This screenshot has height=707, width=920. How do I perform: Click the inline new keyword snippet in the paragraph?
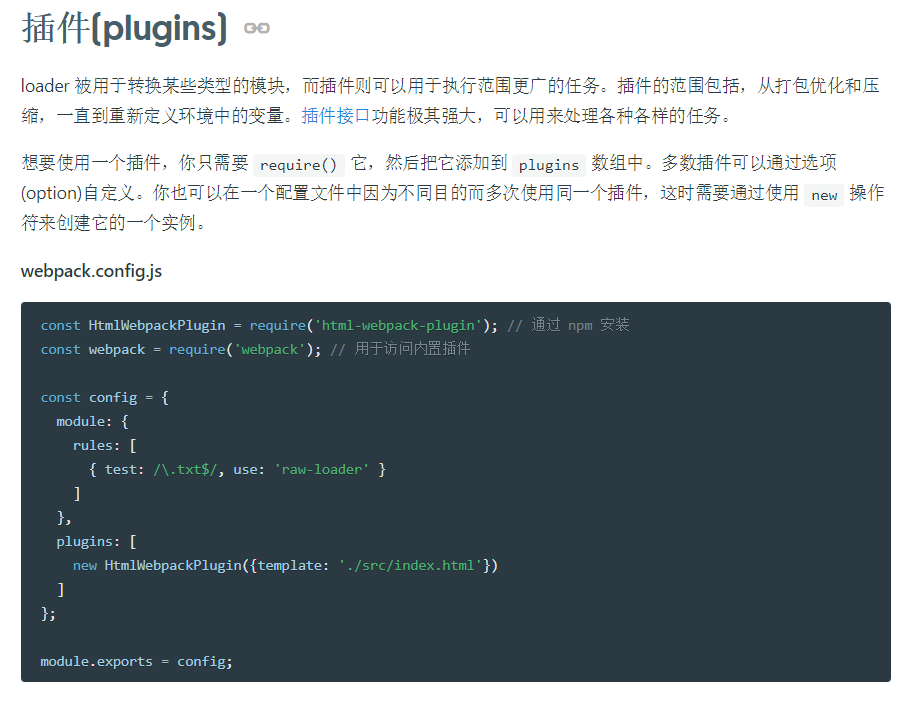click(x=824, y=195)
